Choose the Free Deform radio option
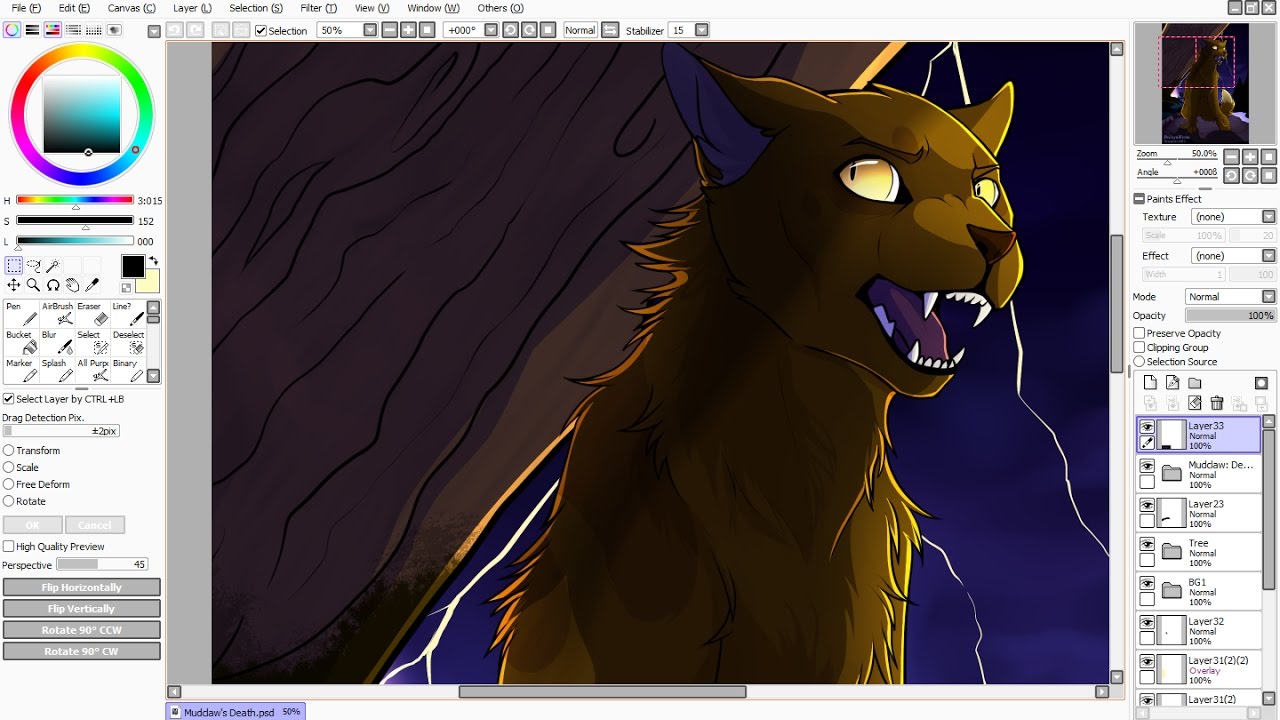Screen dimensions: 1280x720 [8, 484]
